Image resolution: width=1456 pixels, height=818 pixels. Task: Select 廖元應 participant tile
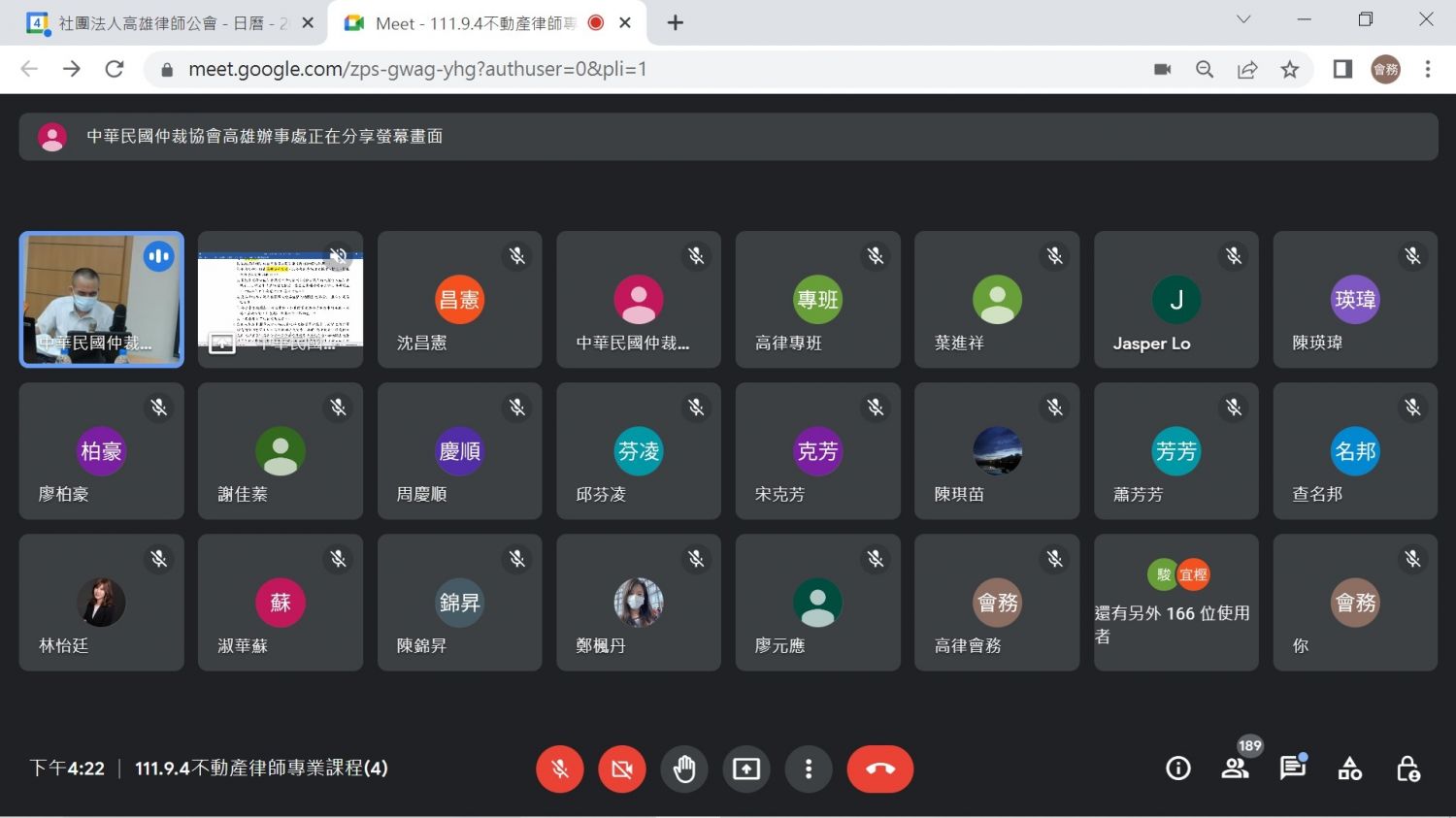tap(818, 603)
